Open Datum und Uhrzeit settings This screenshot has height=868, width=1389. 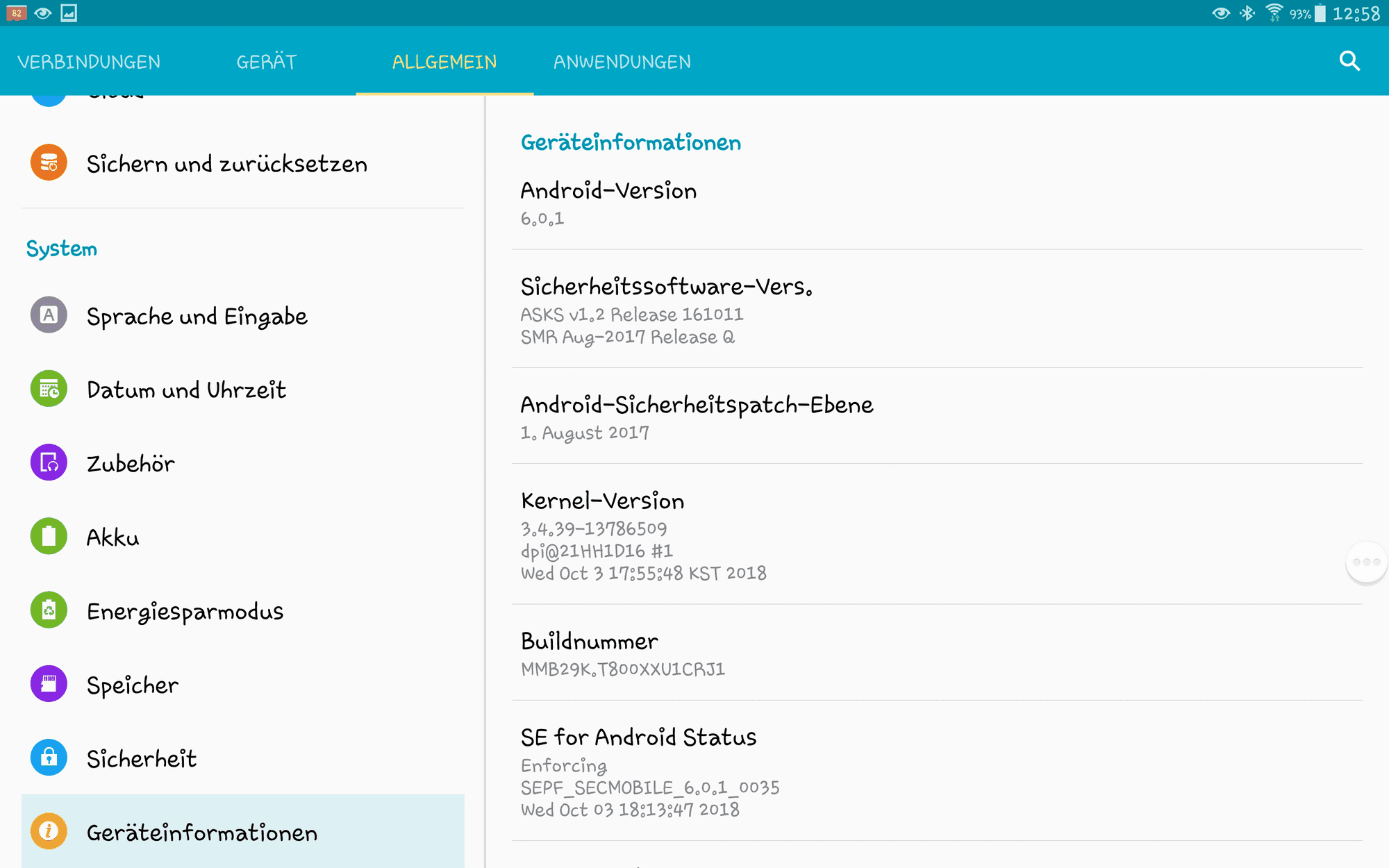(x=243, y=389)
